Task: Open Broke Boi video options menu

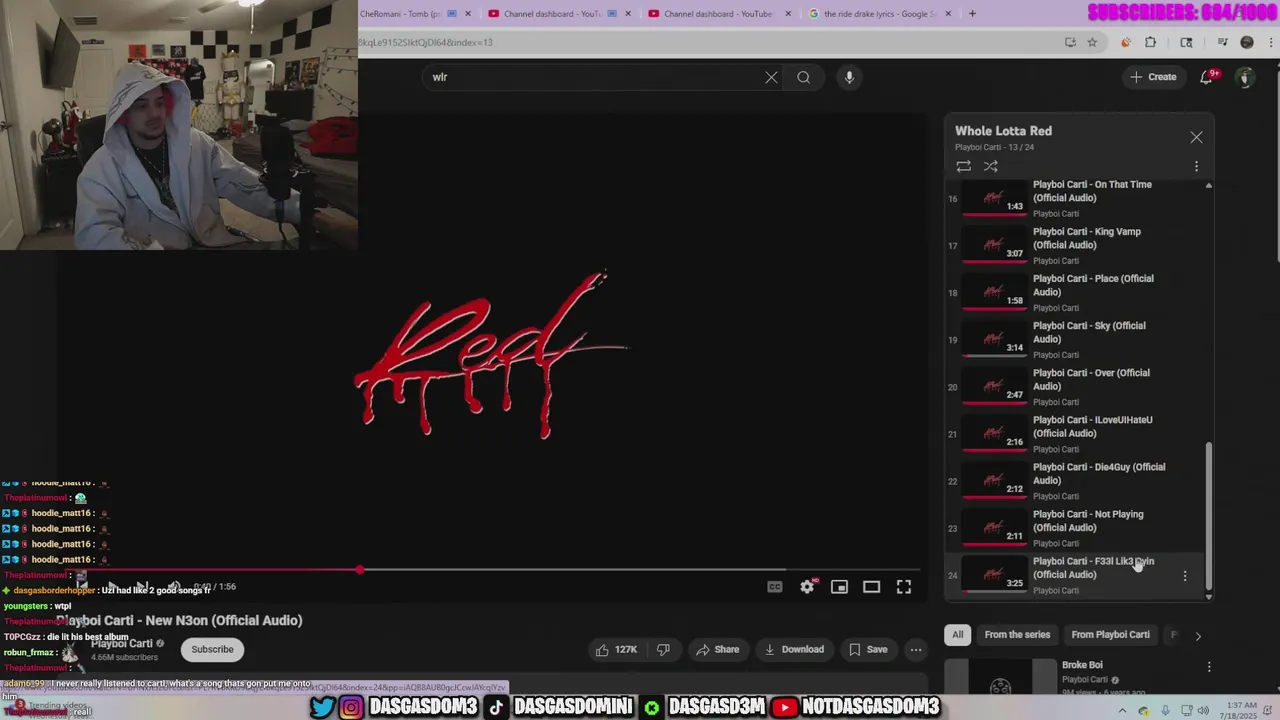Action: coord(1209,667)
